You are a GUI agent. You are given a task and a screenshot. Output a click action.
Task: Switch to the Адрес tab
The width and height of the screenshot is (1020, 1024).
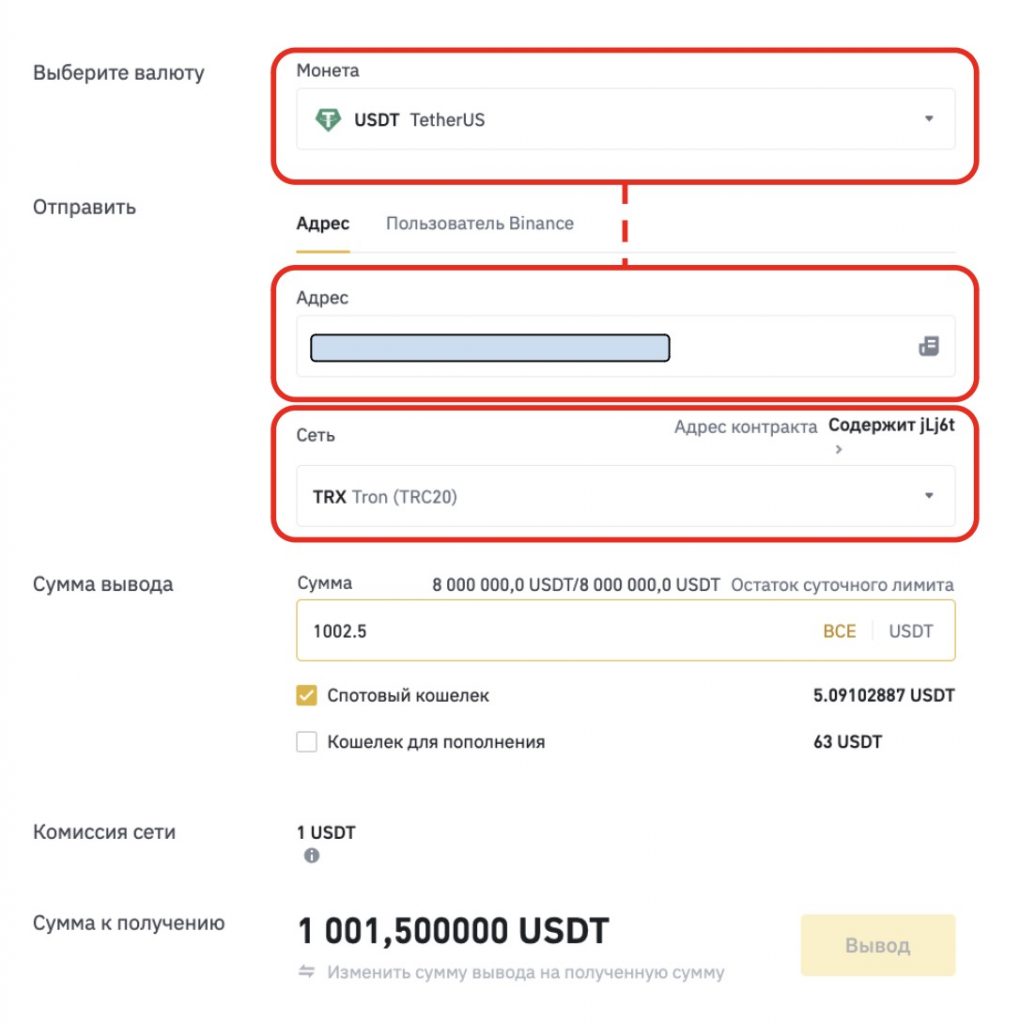(322, 224)
